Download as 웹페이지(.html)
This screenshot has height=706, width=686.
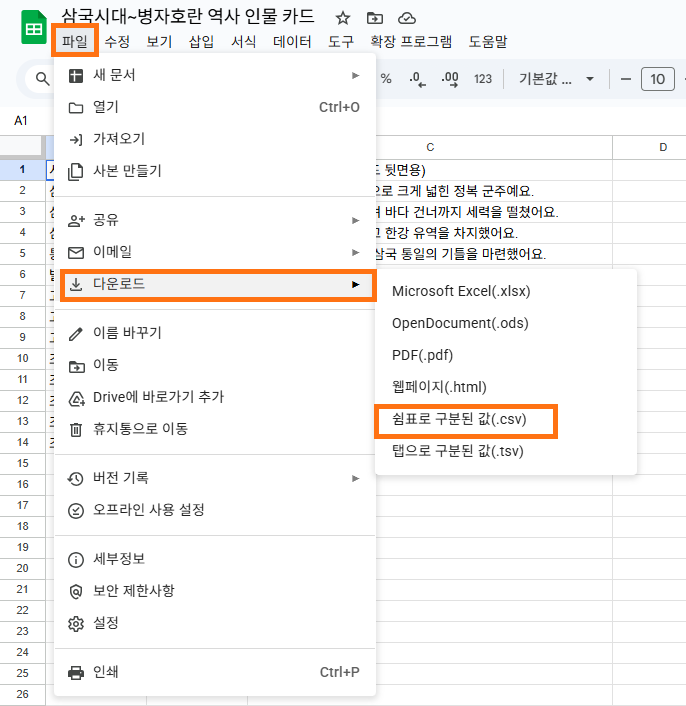(506, 387)
